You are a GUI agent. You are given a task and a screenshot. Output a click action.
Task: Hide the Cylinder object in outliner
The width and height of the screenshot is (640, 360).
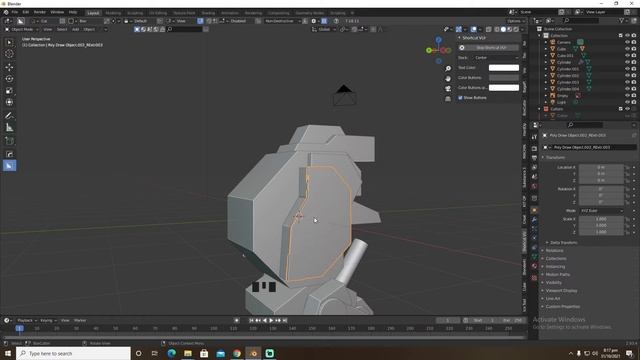point(627,62)
